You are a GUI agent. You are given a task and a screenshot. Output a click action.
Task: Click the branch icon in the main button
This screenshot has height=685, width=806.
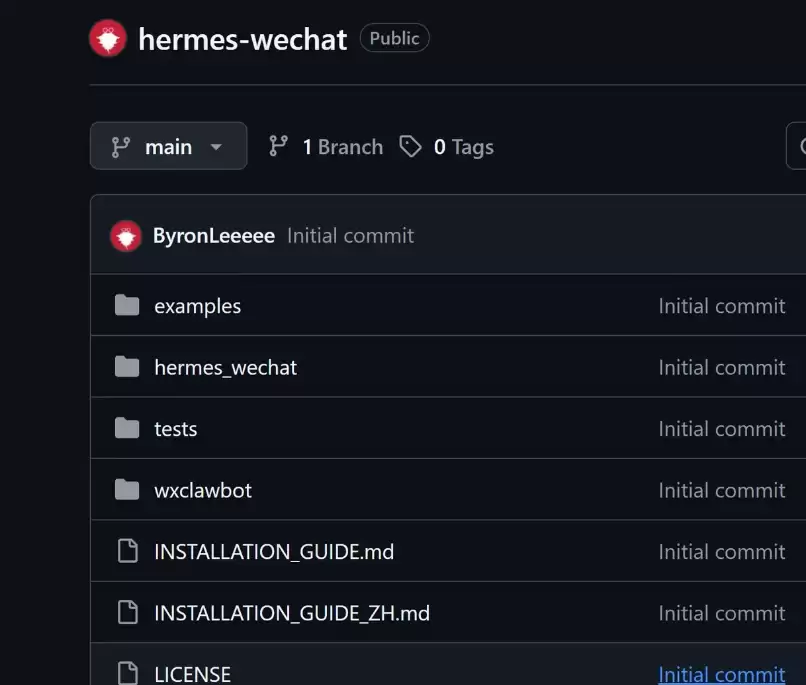pyautogui.click(x=121, y=147)
